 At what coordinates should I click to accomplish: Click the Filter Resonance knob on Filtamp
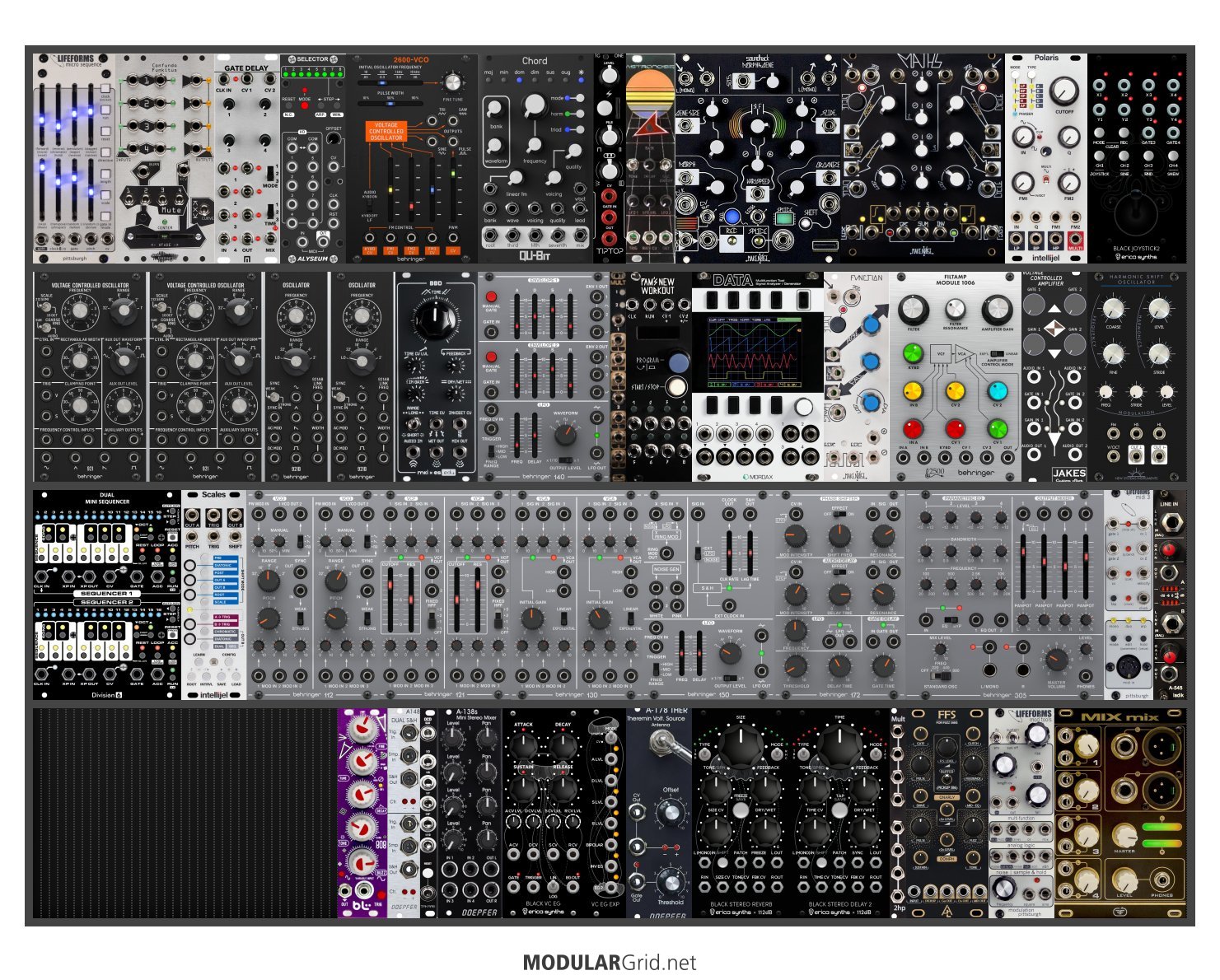point(956,309)
